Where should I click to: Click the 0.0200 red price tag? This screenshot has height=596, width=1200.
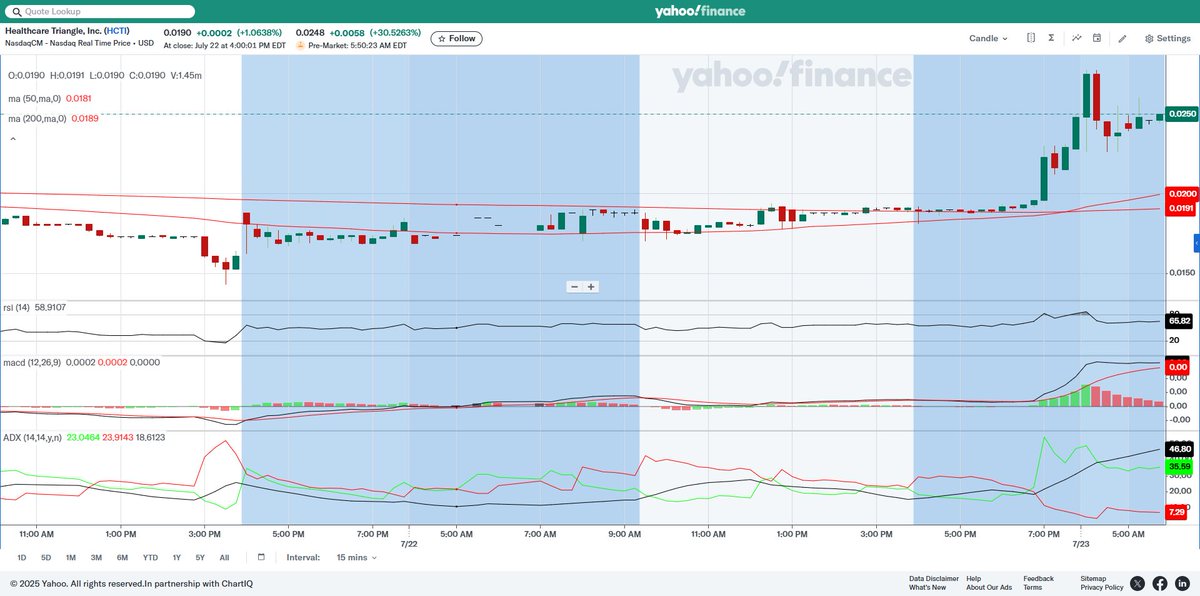1182,193
